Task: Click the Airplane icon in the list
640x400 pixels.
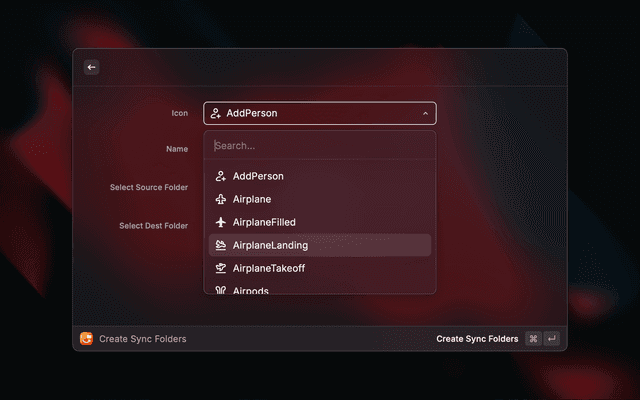Action: click(221, 199)
